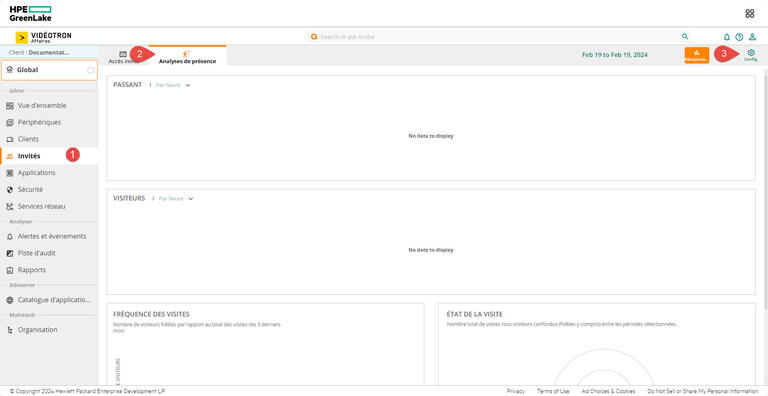The width and height of the screenshot is (768, 396).
Task: Click the orange Récapitulatif summary button
Action: pos(697,55)
